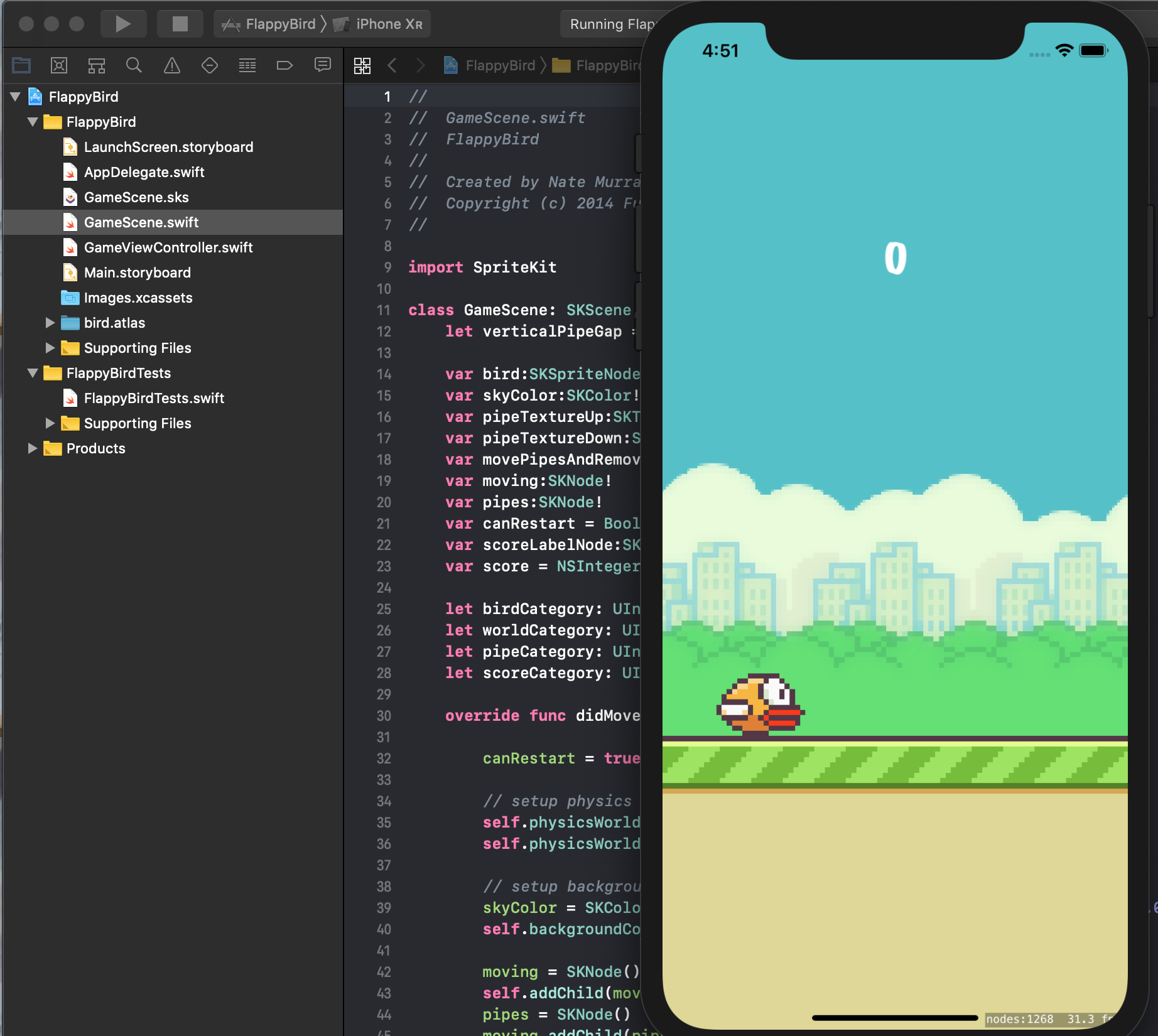Open the Breakpoint navigator
Image resolution: width=1158 pixels, height=1036 pixels.
[x=284, y=65]
